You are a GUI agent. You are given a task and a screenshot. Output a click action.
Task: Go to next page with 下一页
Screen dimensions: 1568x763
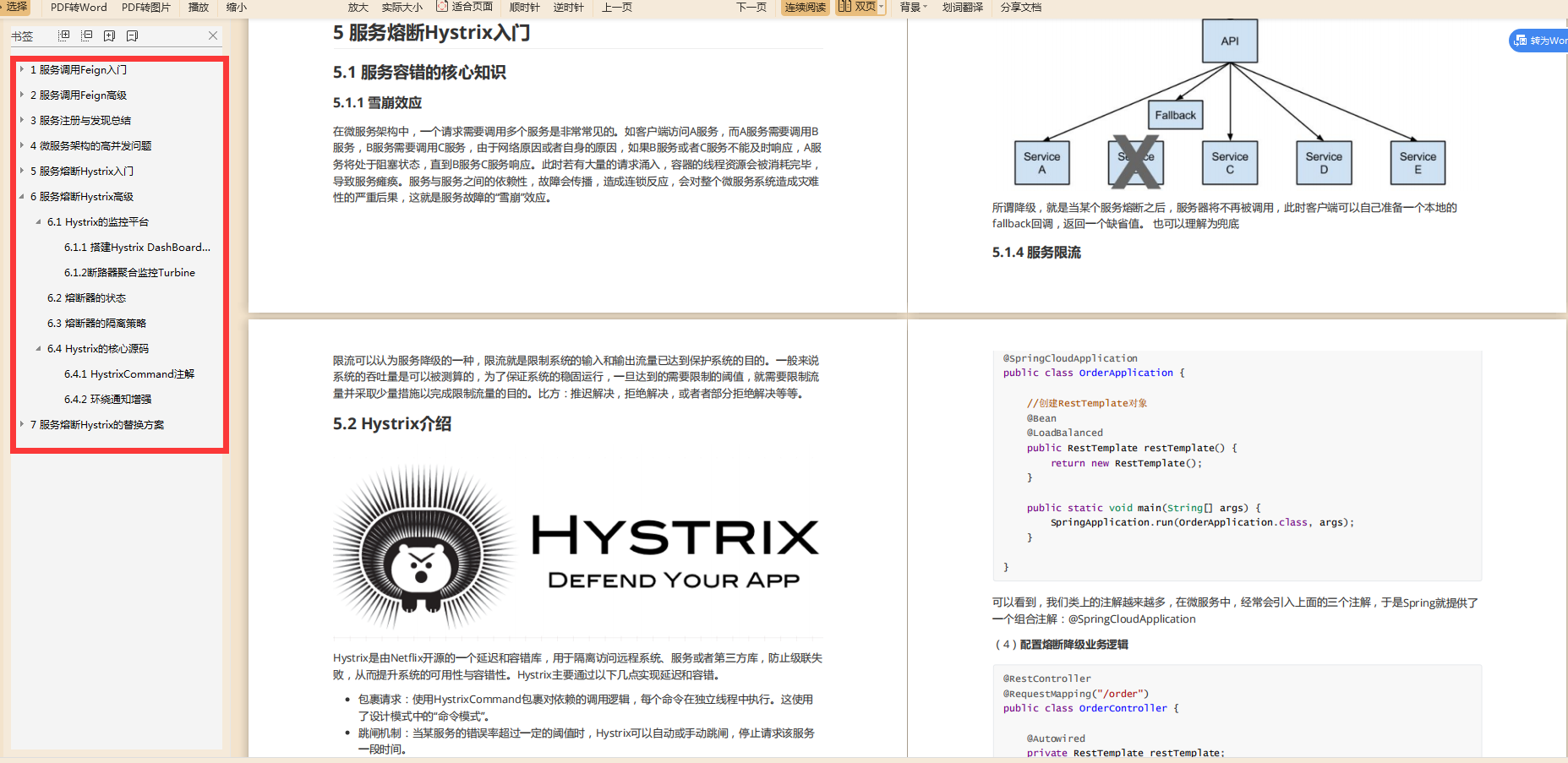click(751, 8)
